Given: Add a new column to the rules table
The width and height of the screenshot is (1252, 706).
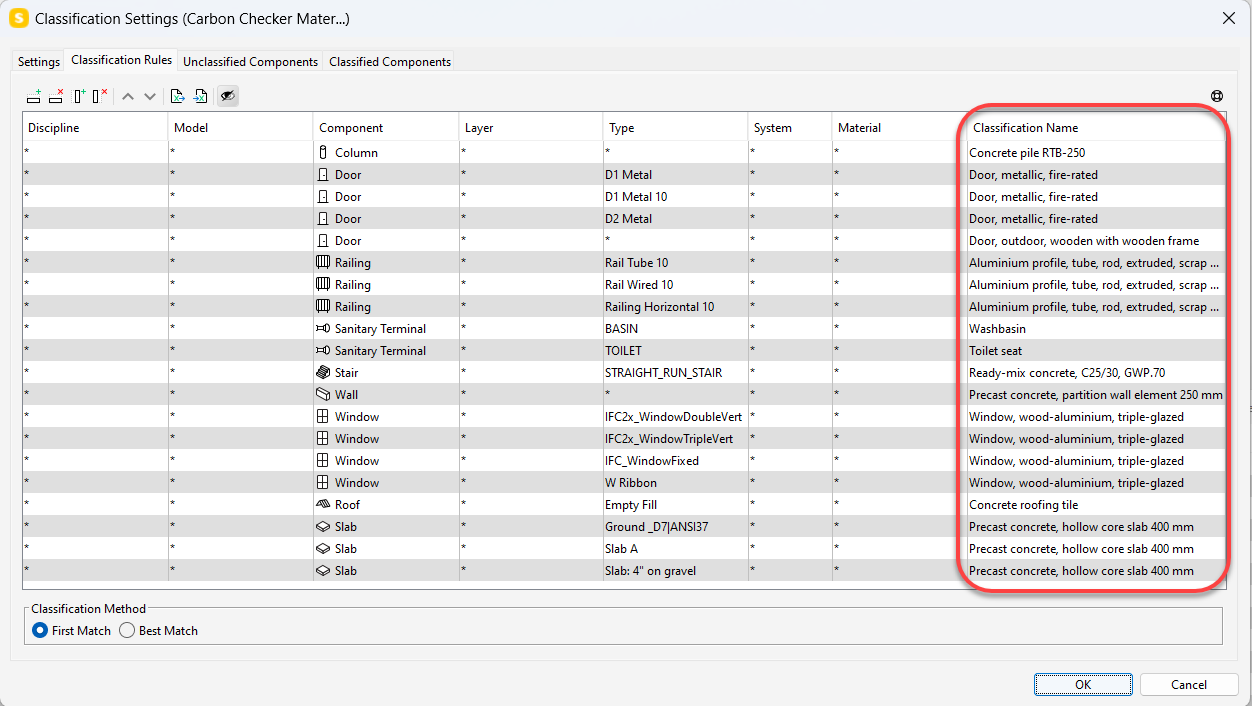Looking at the screenshot, I should pyautogui.click(x=78, y=96).
